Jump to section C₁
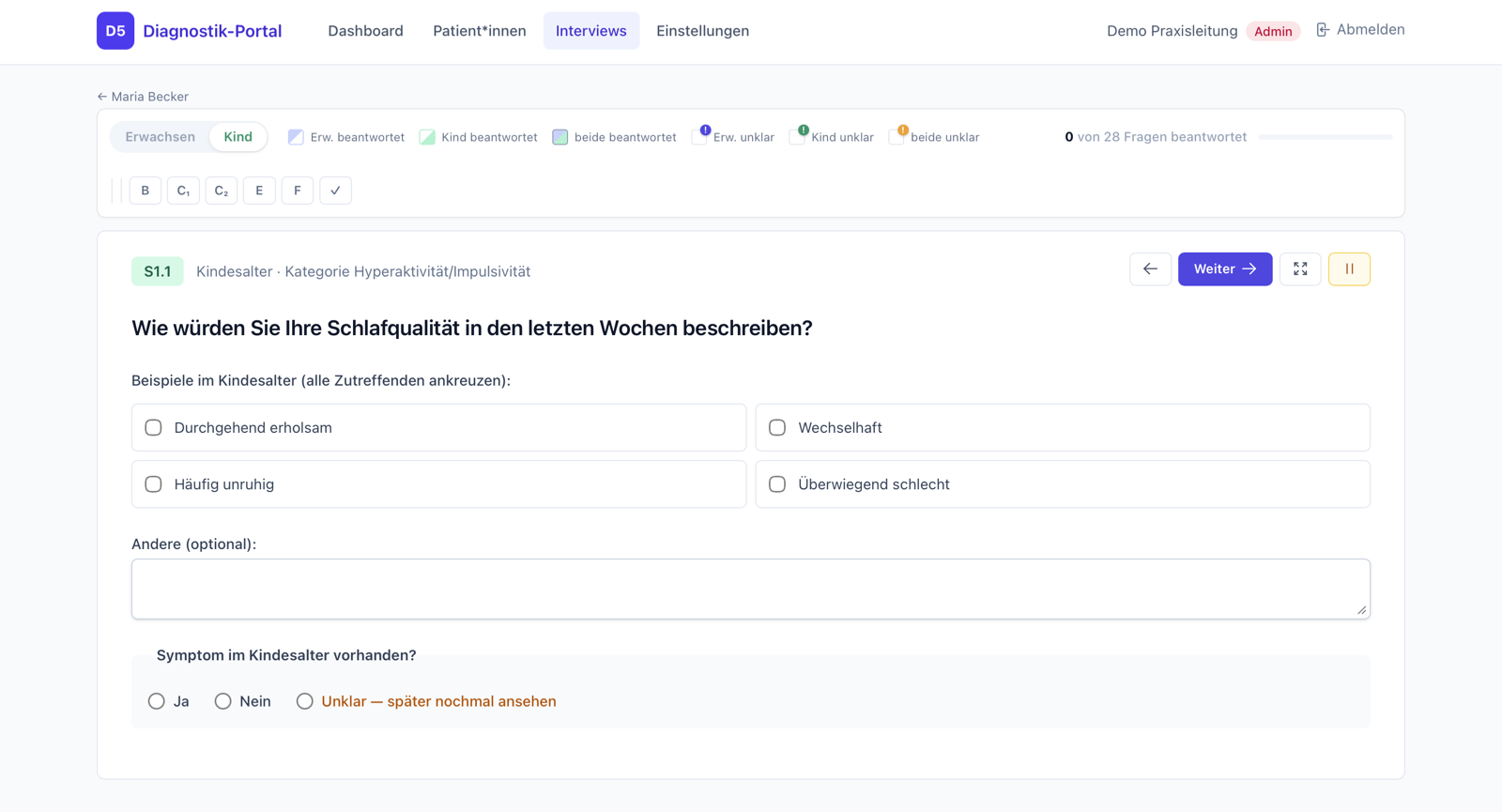The width and height of the screenshot is (1502, 812). (x=183, y=191)
